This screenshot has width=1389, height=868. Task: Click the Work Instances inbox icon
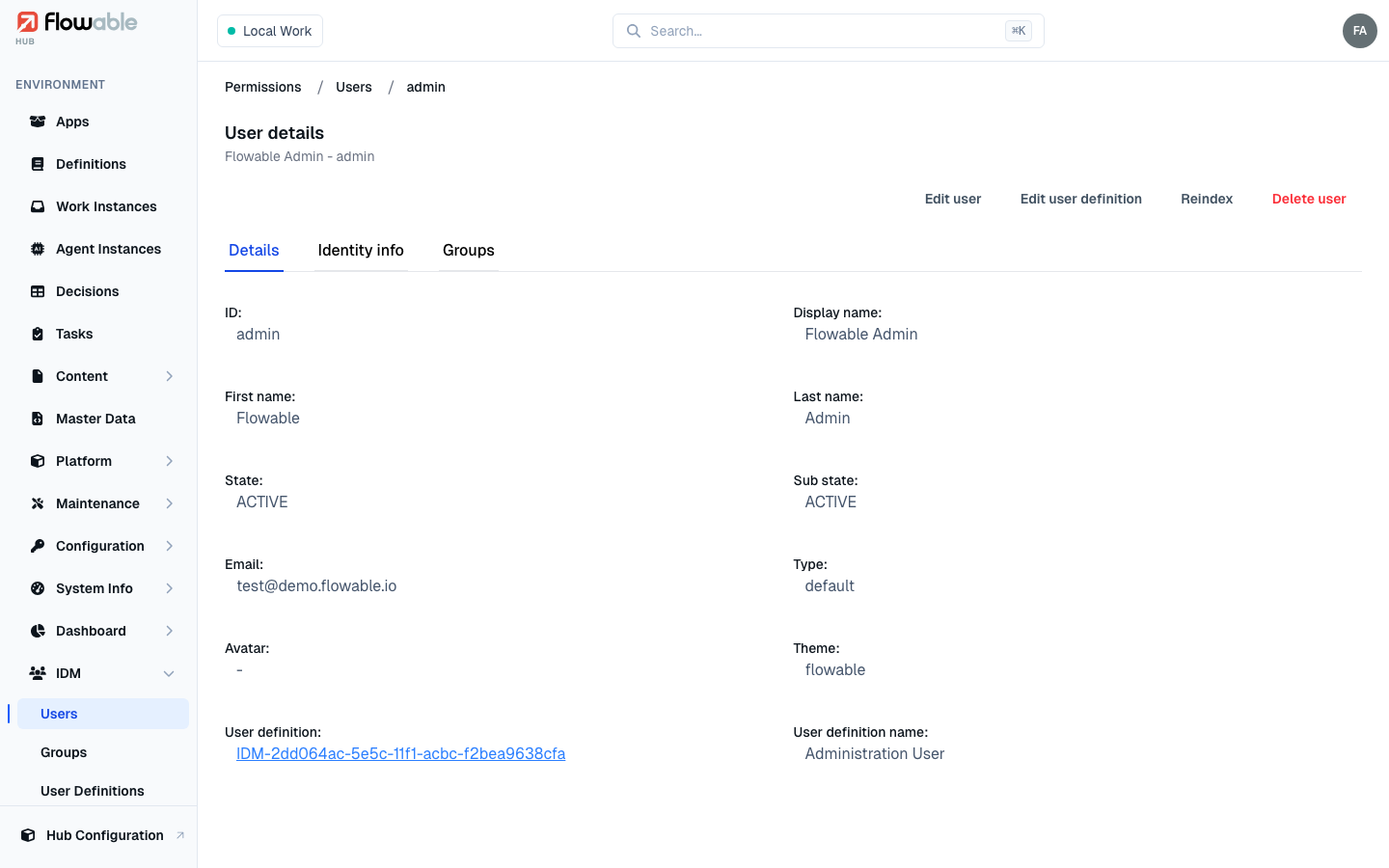(x=38, y=206)
